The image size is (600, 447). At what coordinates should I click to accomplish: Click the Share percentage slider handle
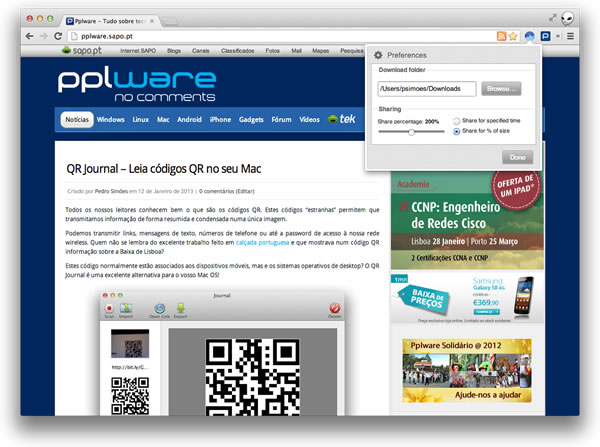pyautogui.click(x=411, y=131)
